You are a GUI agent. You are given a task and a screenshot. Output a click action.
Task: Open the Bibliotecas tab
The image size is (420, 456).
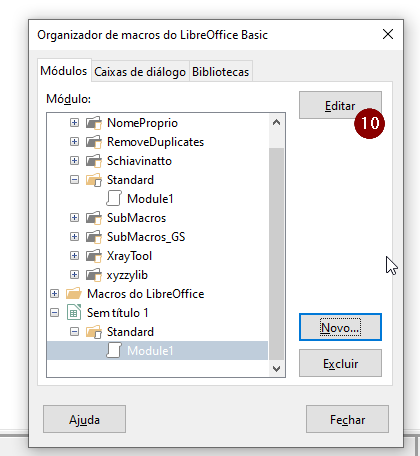tap(221, 72)
